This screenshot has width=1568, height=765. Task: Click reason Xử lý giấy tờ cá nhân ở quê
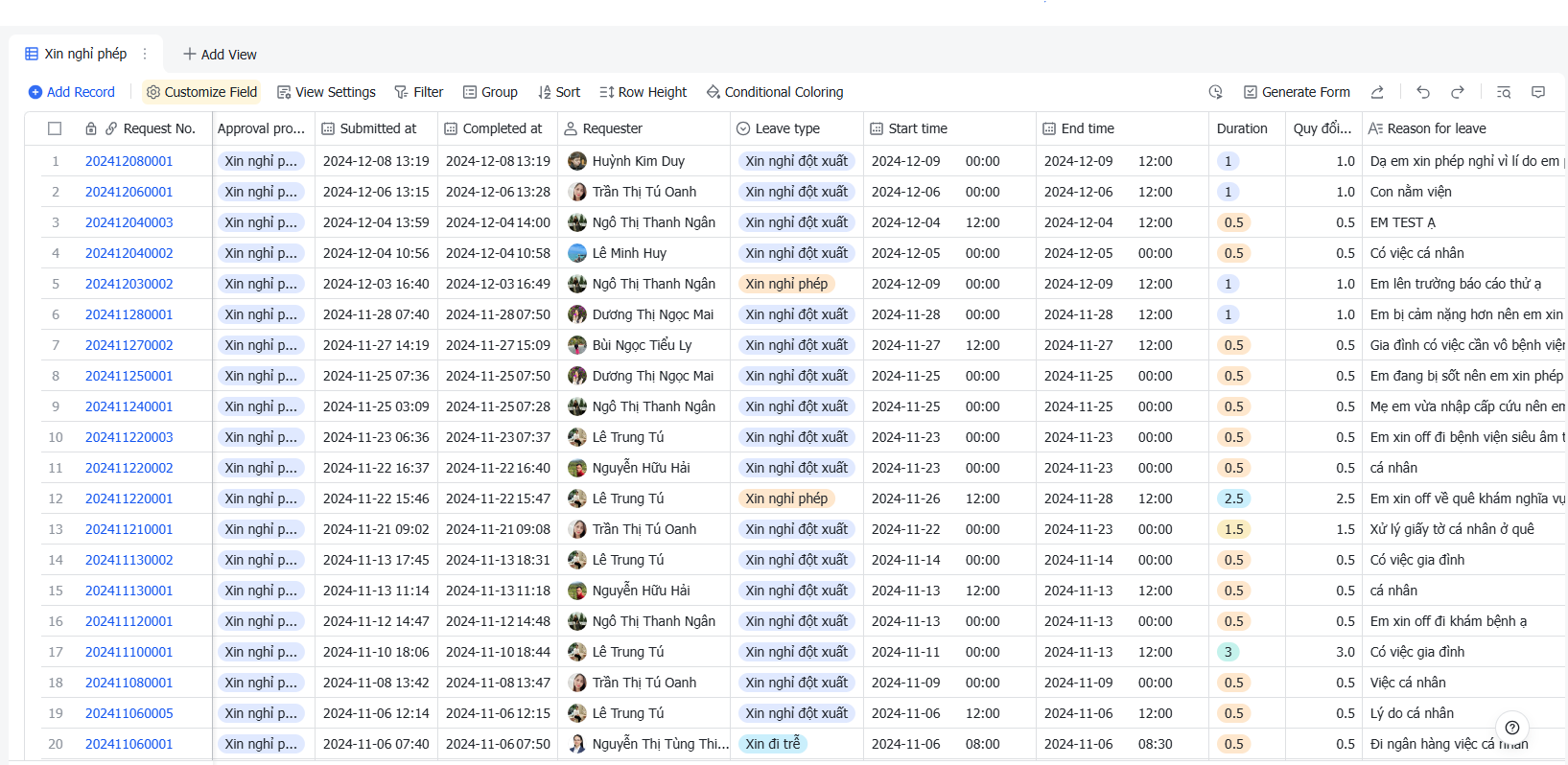(1452, 529)
